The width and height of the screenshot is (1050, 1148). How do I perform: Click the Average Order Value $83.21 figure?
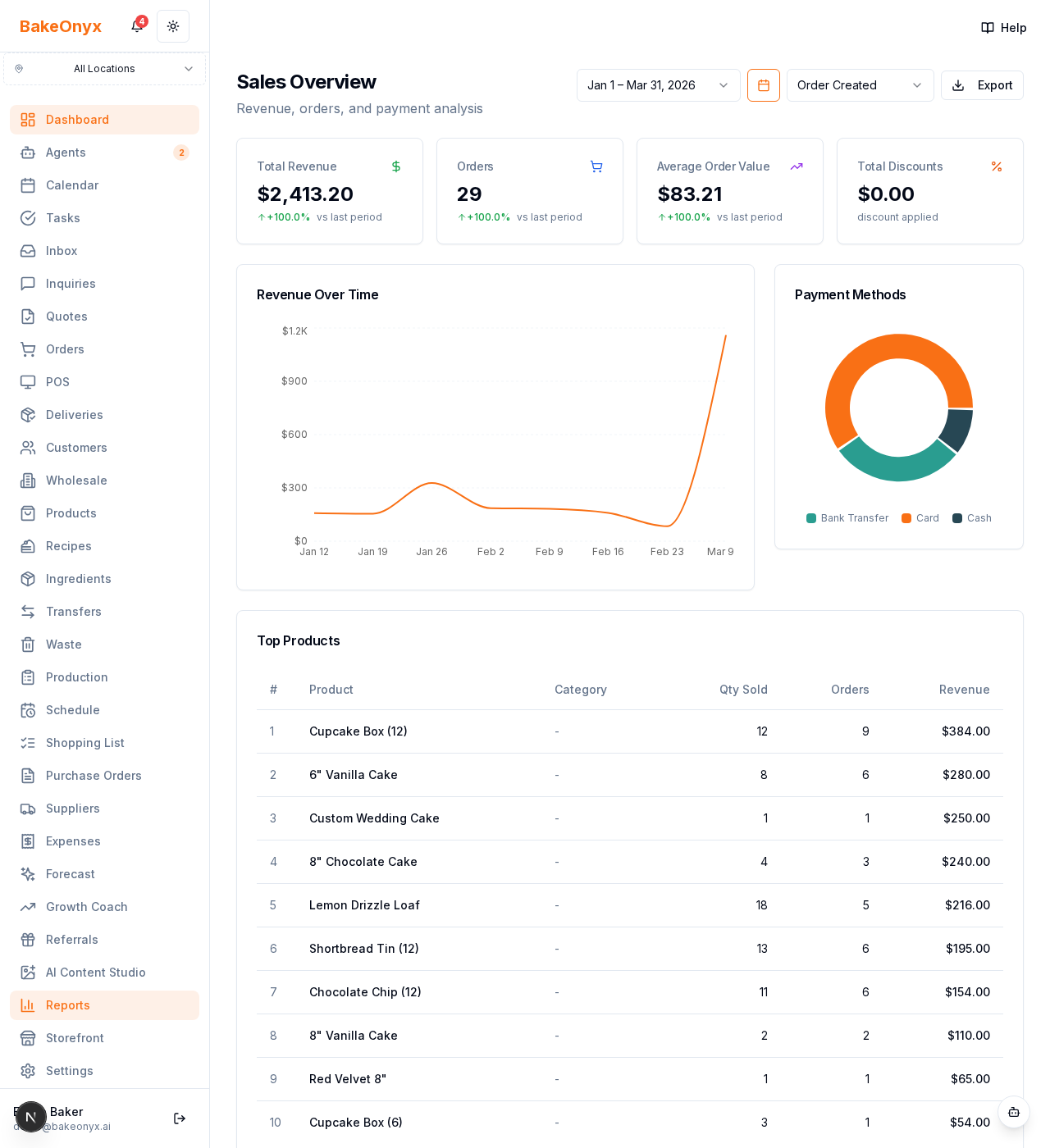coord(690,194)
